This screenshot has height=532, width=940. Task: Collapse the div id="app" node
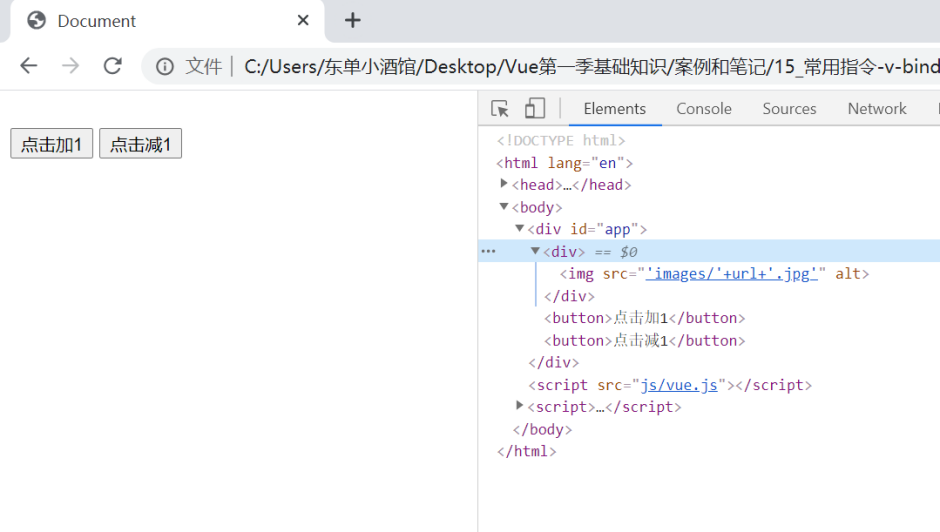(x=520, y=229)
